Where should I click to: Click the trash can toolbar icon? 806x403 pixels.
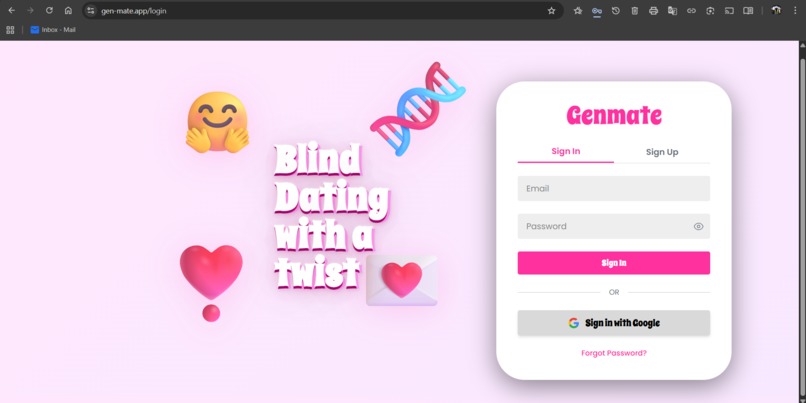pos(635,11)
